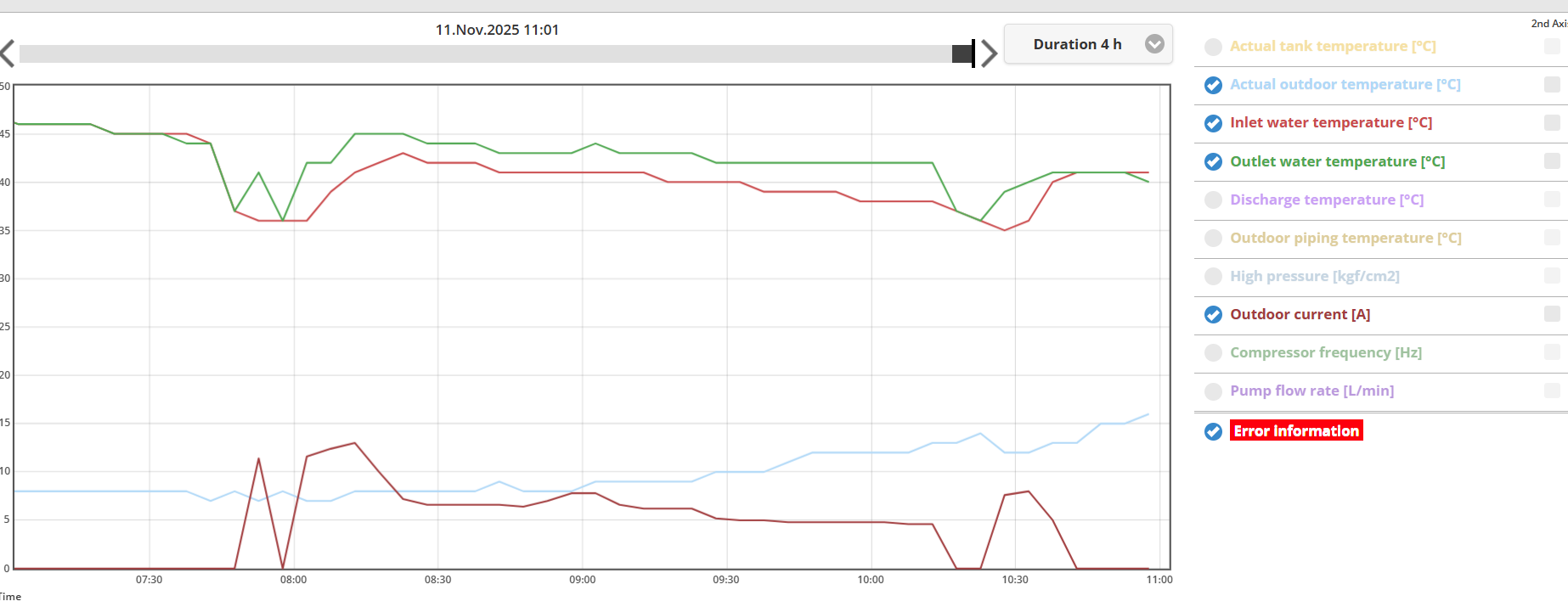The height and width of the screenshot is (607, 1568).
Task: Click the middle of the grey timeline track
Action: [486, 53]
